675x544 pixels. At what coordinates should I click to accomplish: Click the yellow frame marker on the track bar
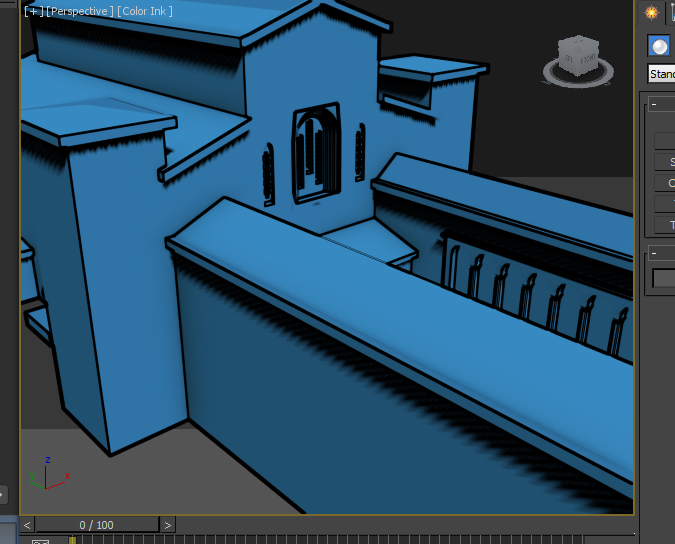[72, 540]
